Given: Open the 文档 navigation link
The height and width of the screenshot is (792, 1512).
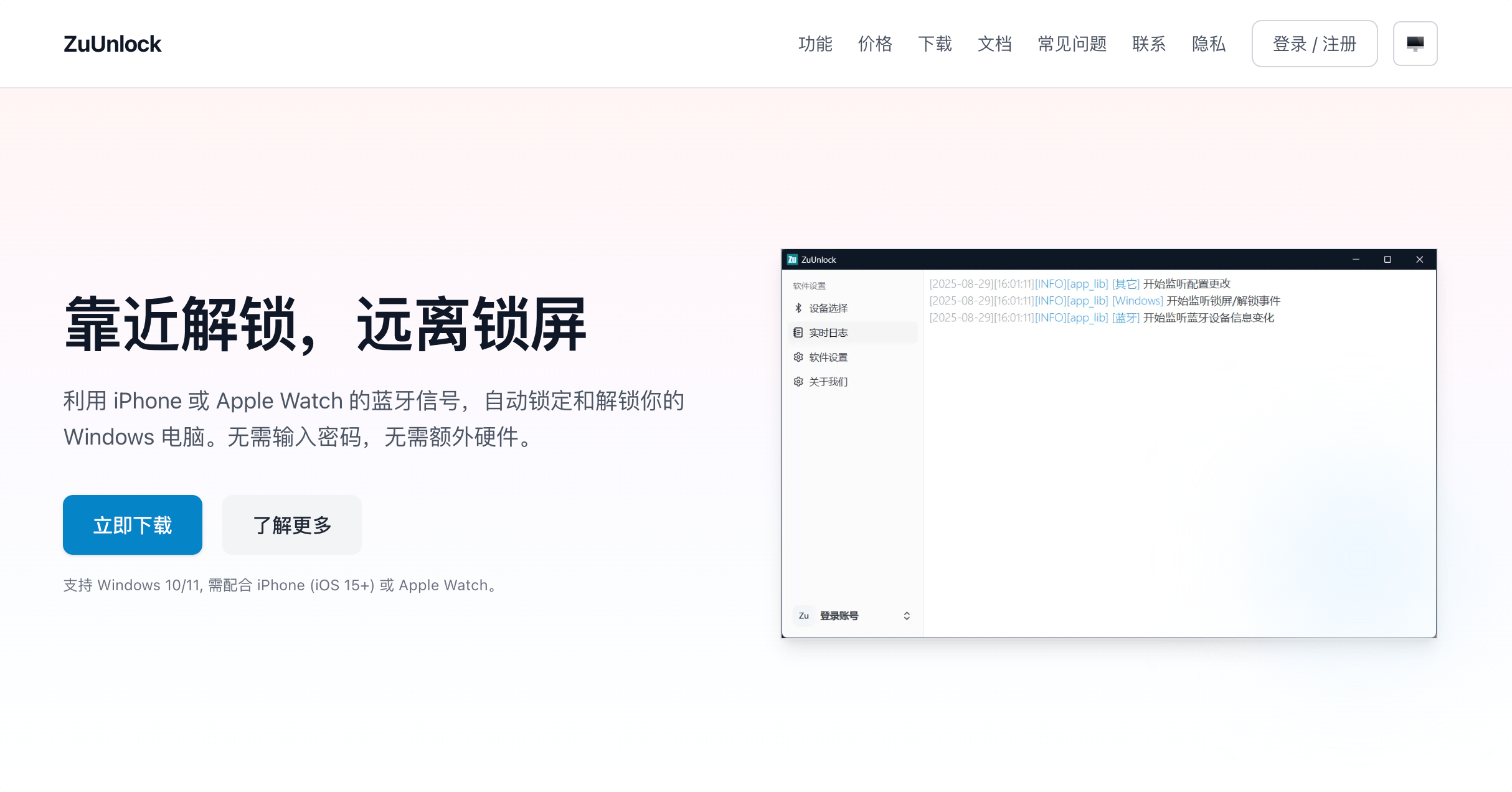Looking at the screenshot, I should tap(995, 44).
